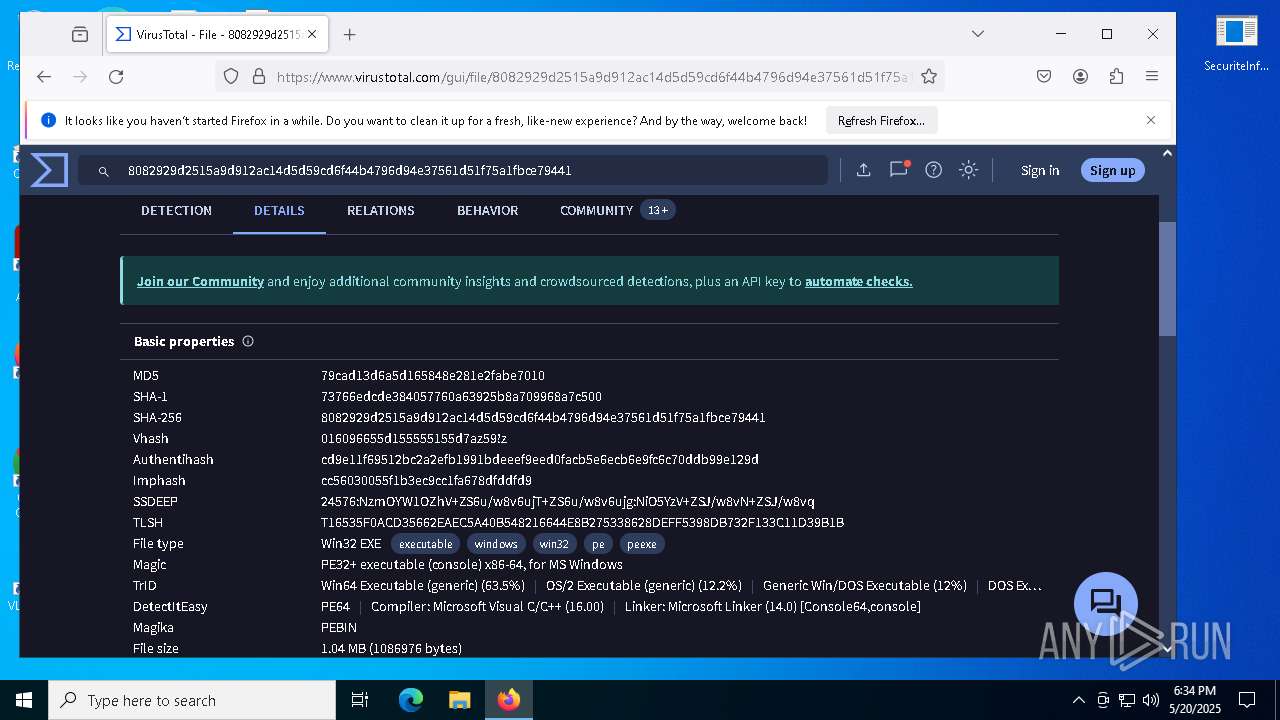Click the Firefox taskbar icon

[x=509, y=700]
